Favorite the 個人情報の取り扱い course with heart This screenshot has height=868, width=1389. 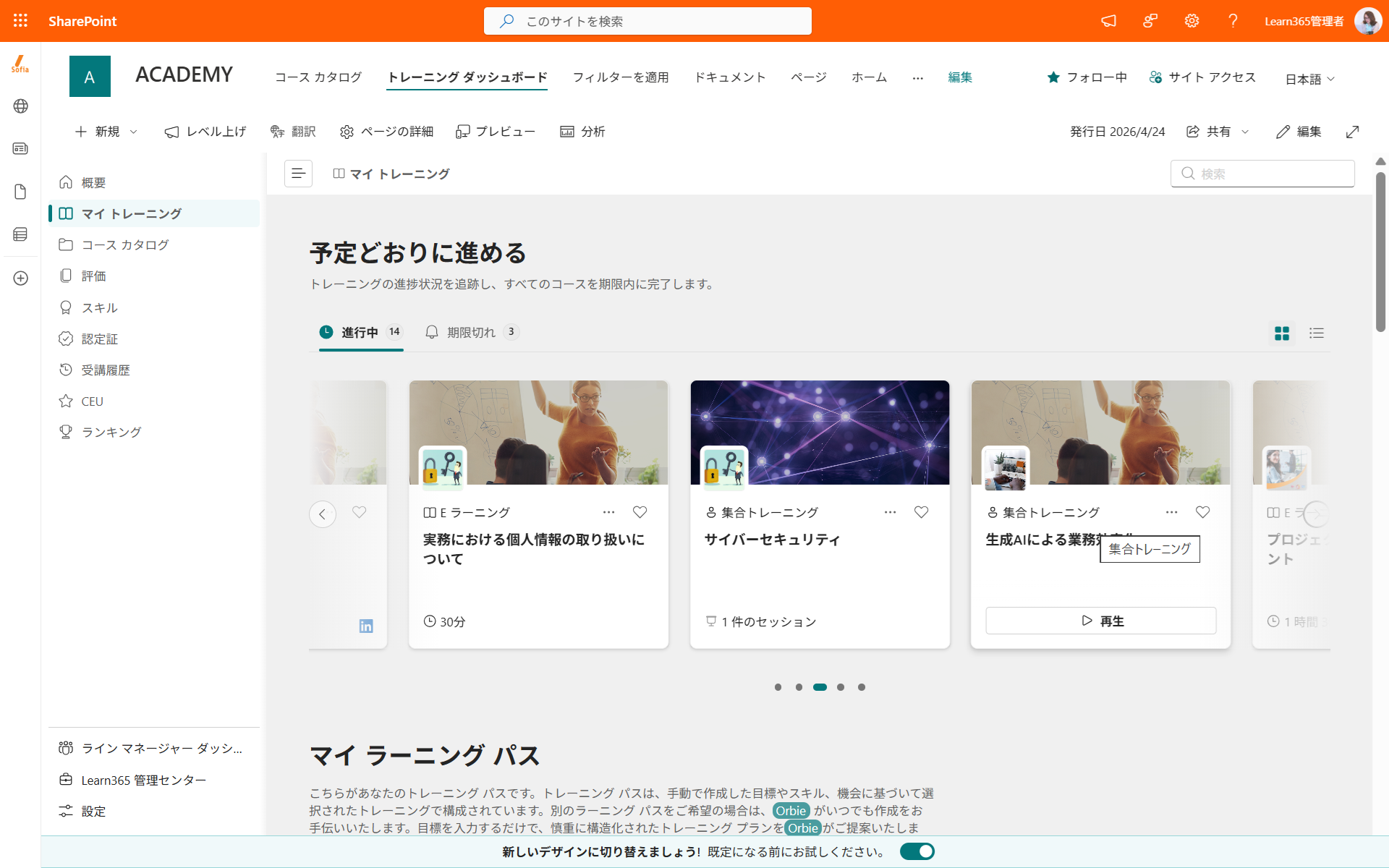(x=640, y=512)
